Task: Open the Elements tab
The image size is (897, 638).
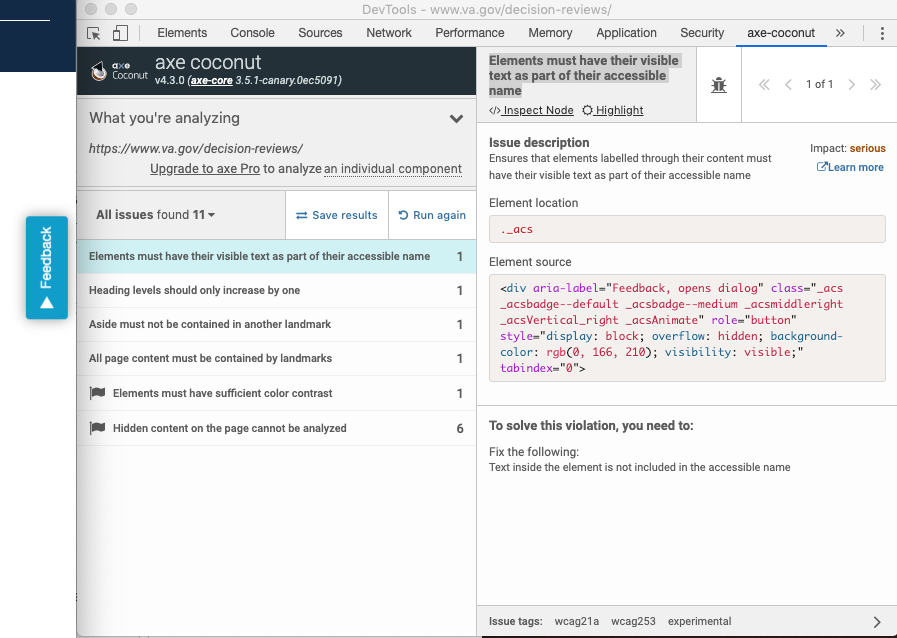Action: [182, 33]
